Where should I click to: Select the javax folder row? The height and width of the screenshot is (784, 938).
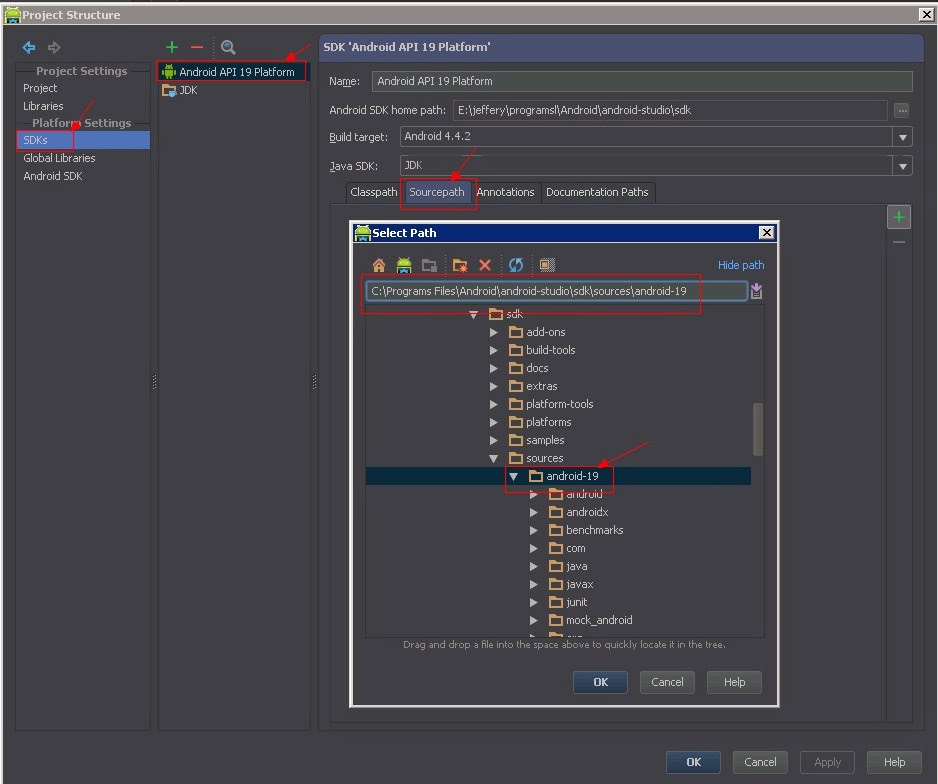click(558, 584)
